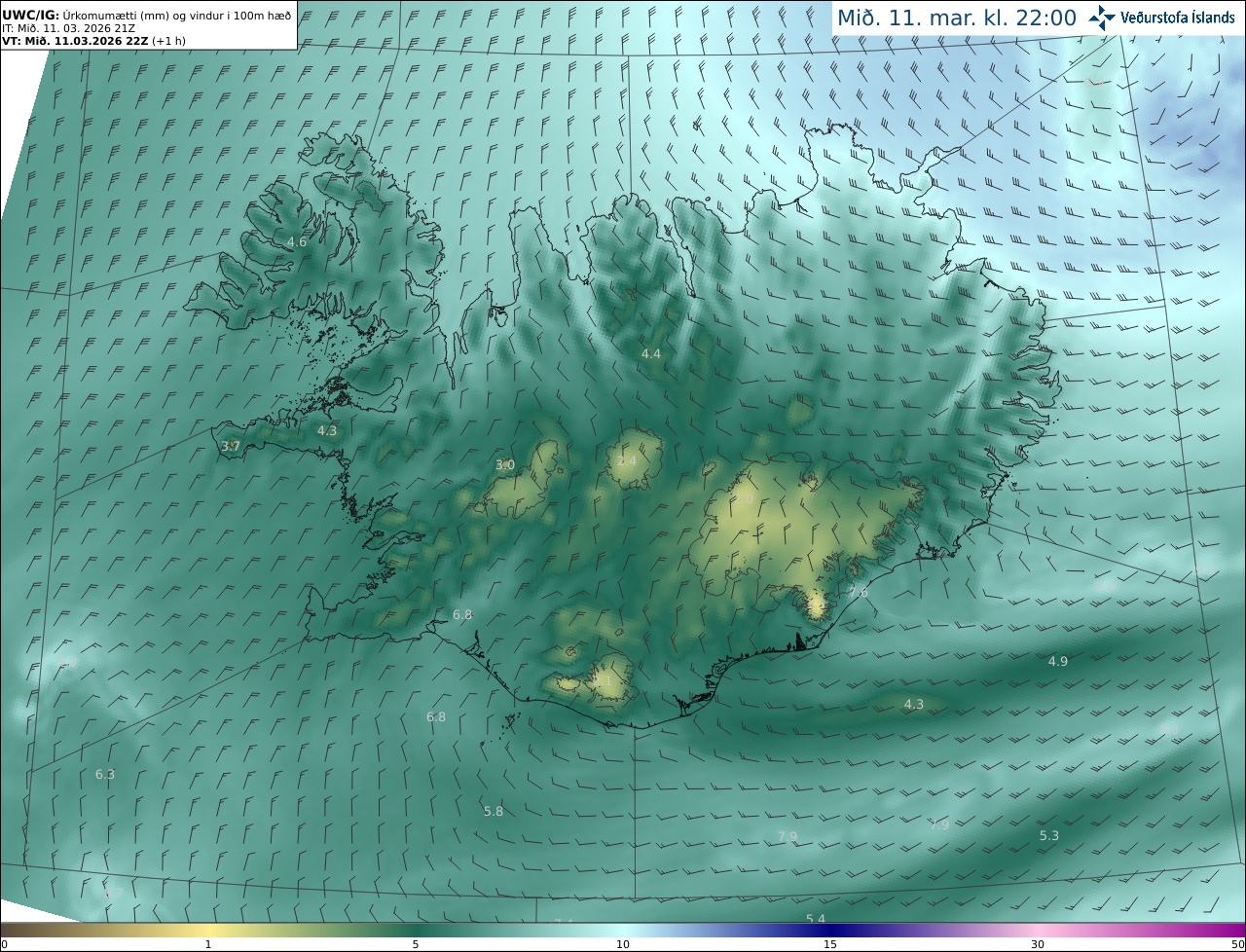The width and height of the screenshot is (1246, 952).
Task: Click the 4.6 value over the Westfjords
Action: (x=297, y=241)
